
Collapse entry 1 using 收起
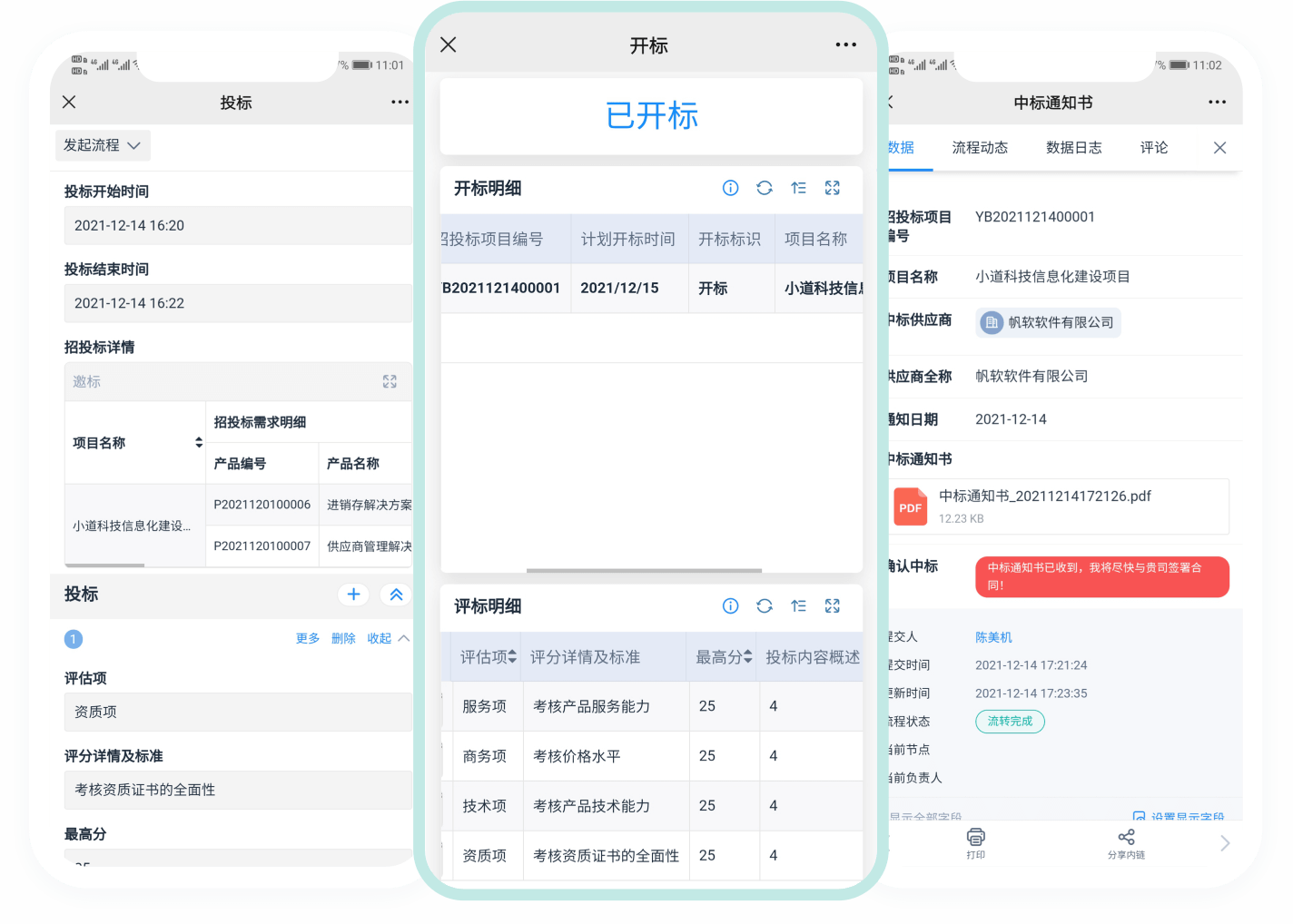pos(388,639)
